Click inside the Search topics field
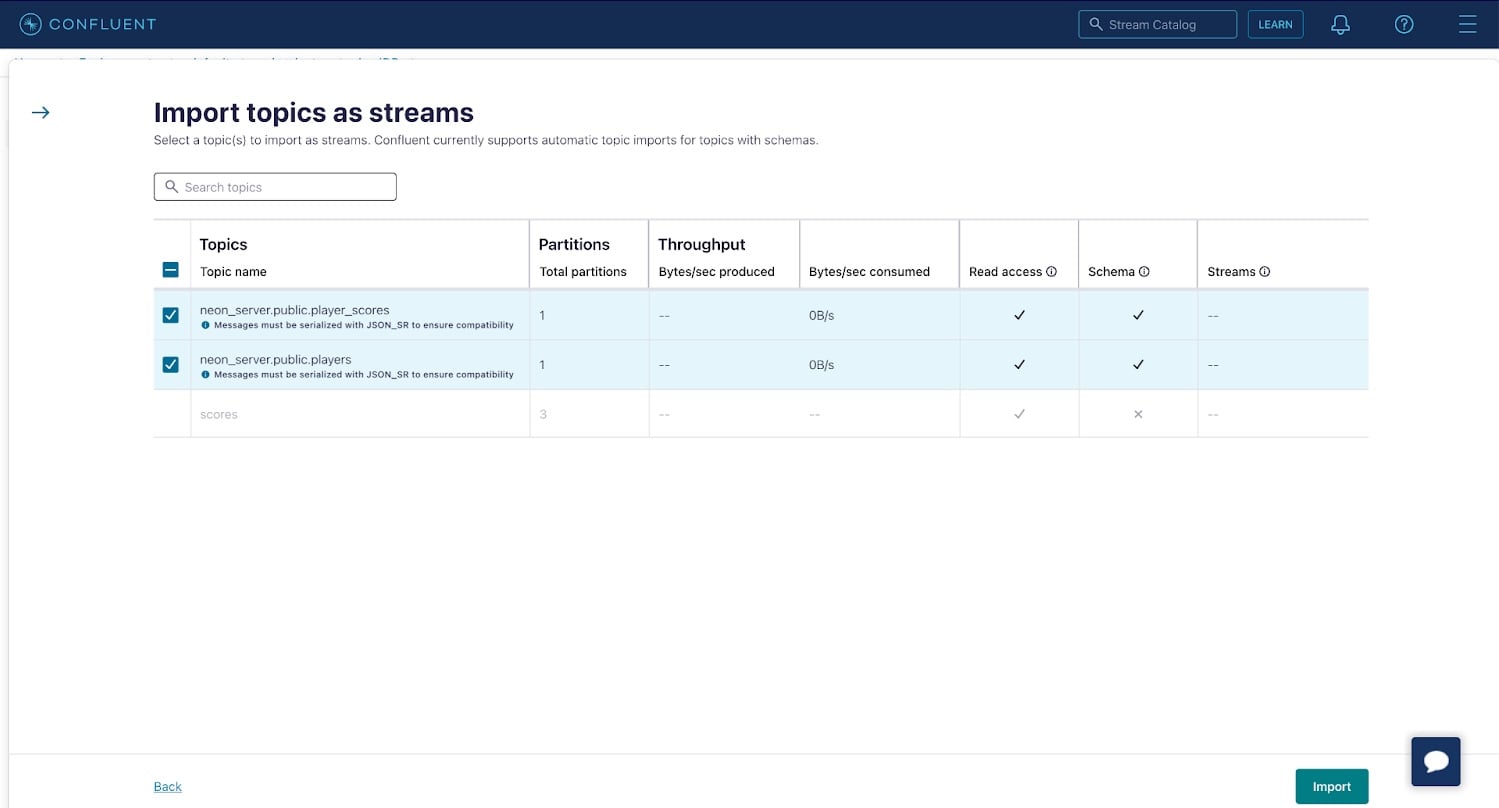This screenshot has height=808, width=1499. tap(275, 186)
